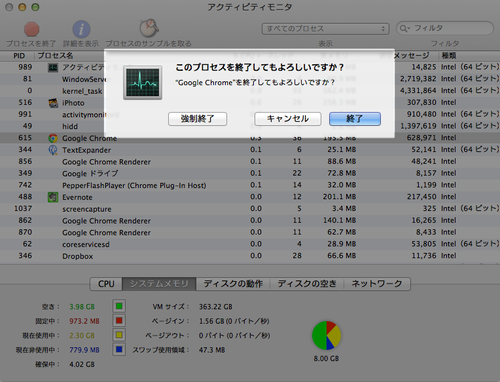Screen dimensions: 500x382
Task: Click the yellow active memory color swatch
Action: click(x=119, y=335)
